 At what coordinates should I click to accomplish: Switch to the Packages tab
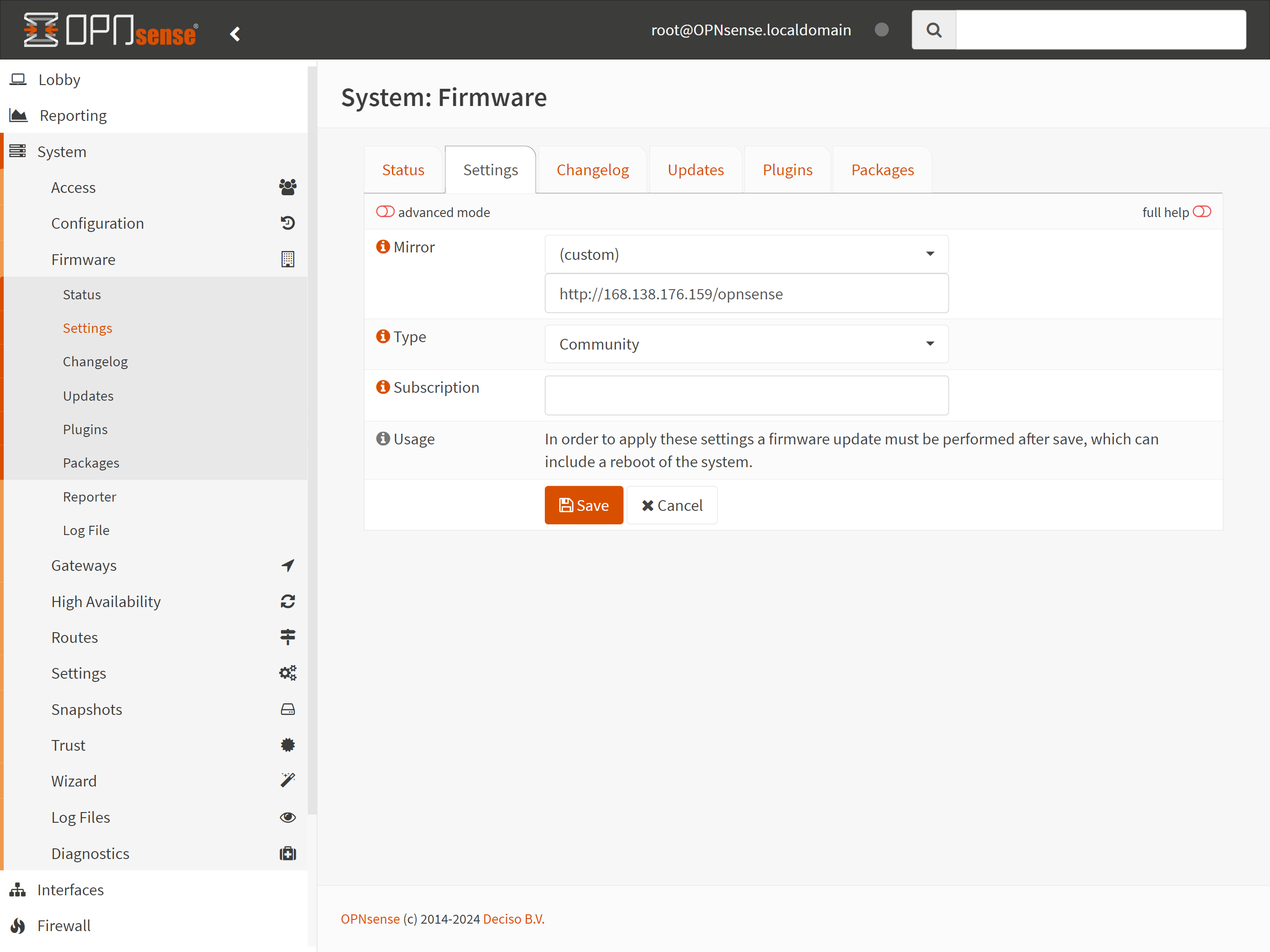pos(882,170)
